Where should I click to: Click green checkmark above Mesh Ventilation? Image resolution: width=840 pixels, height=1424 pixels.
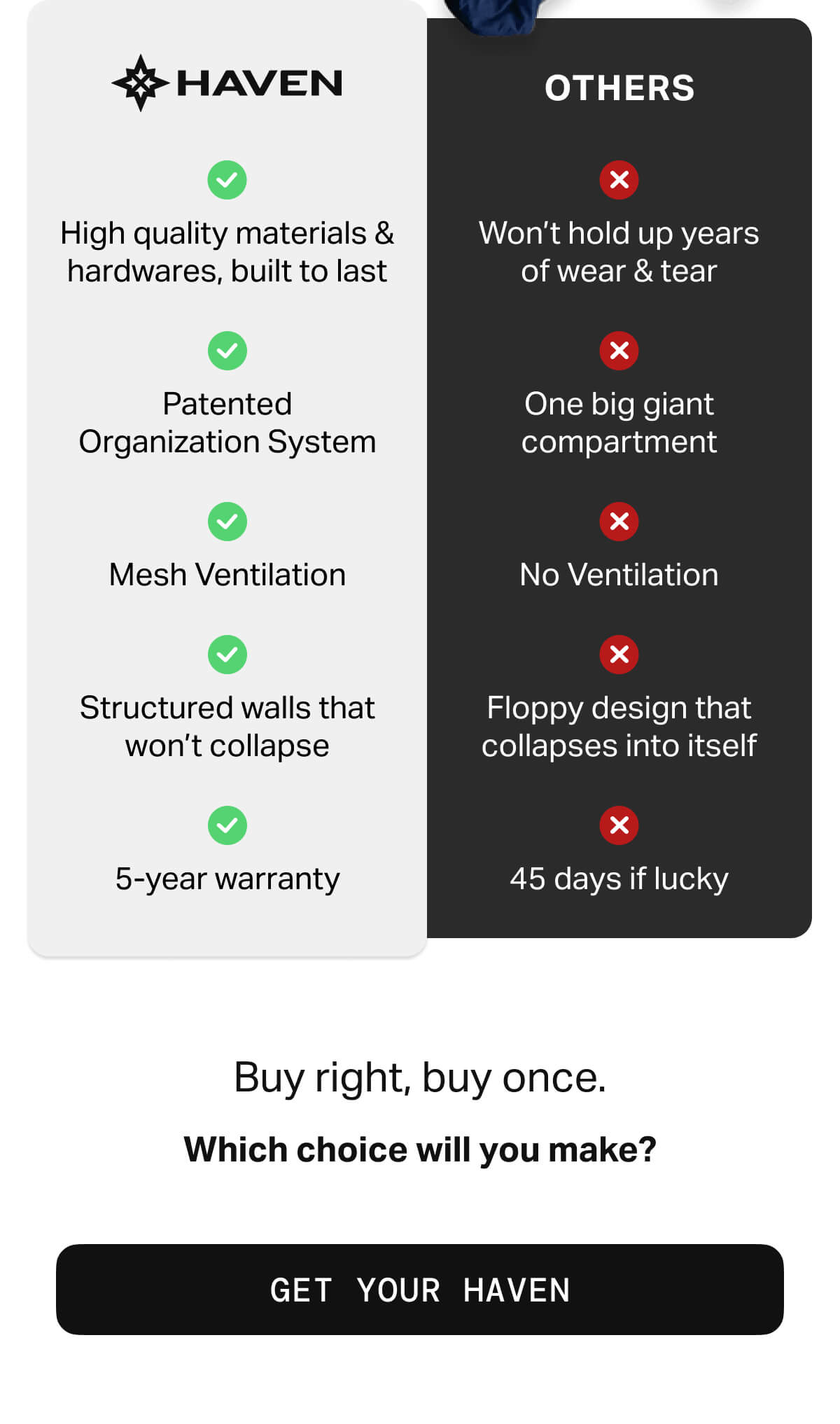click(227, 522)
